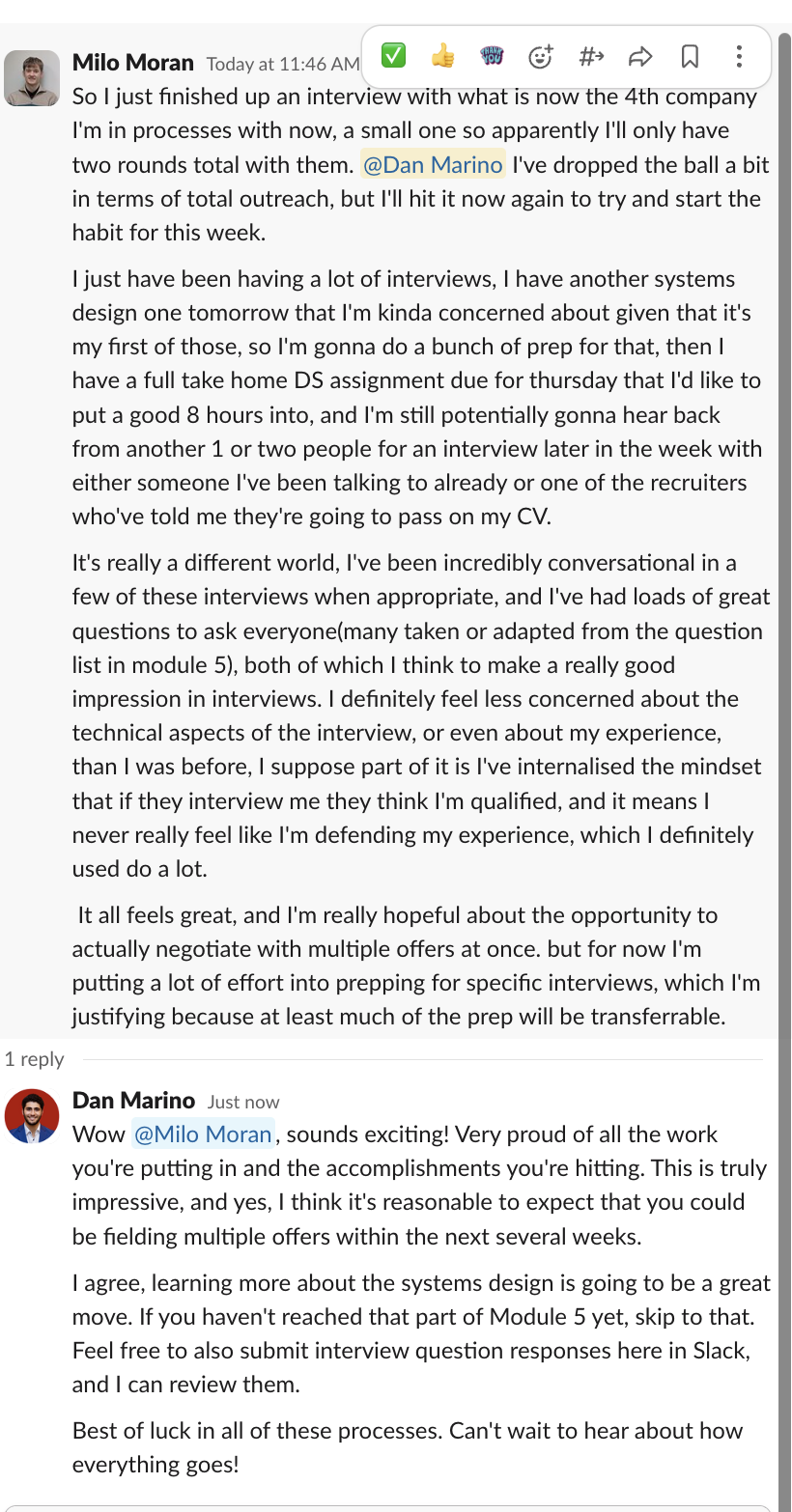The width and height of the screenshot is (792, 1512).
Task: Open Dan Marino's profile picture
Action: [x=32, y=1115]
